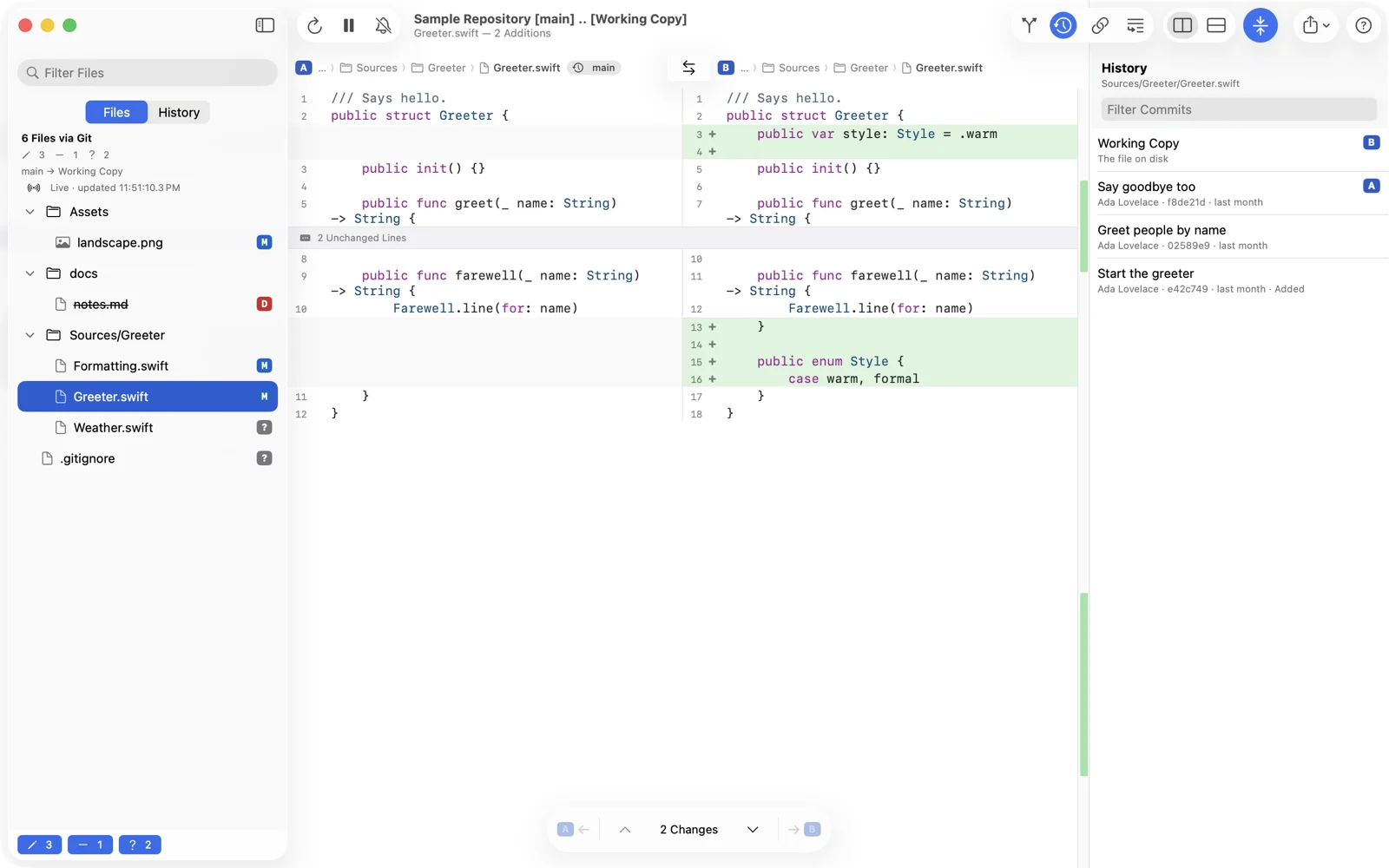
Task: Select the 'Say goodbye too' commit
Action: click(1239, 194)
